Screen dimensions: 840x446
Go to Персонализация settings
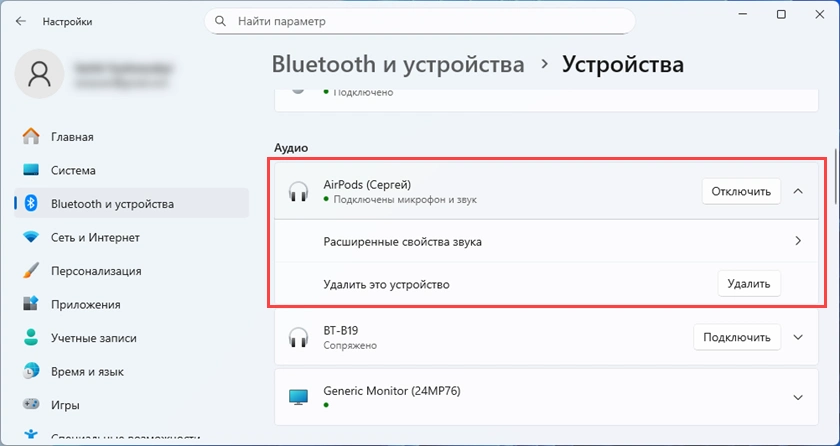pyautogui.click(x=95, y=271)
